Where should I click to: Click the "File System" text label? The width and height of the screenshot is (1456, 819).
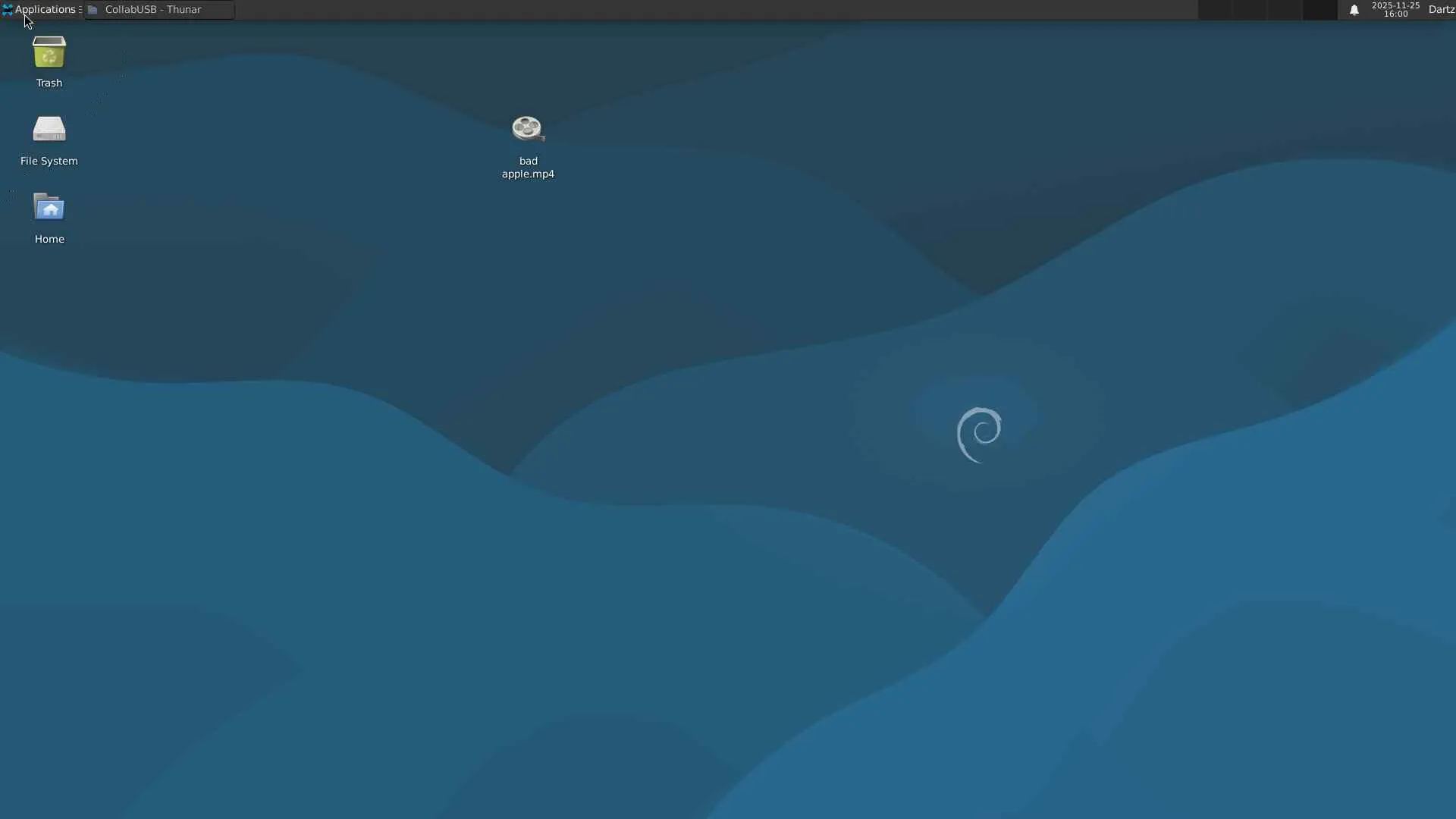point(49,161)
